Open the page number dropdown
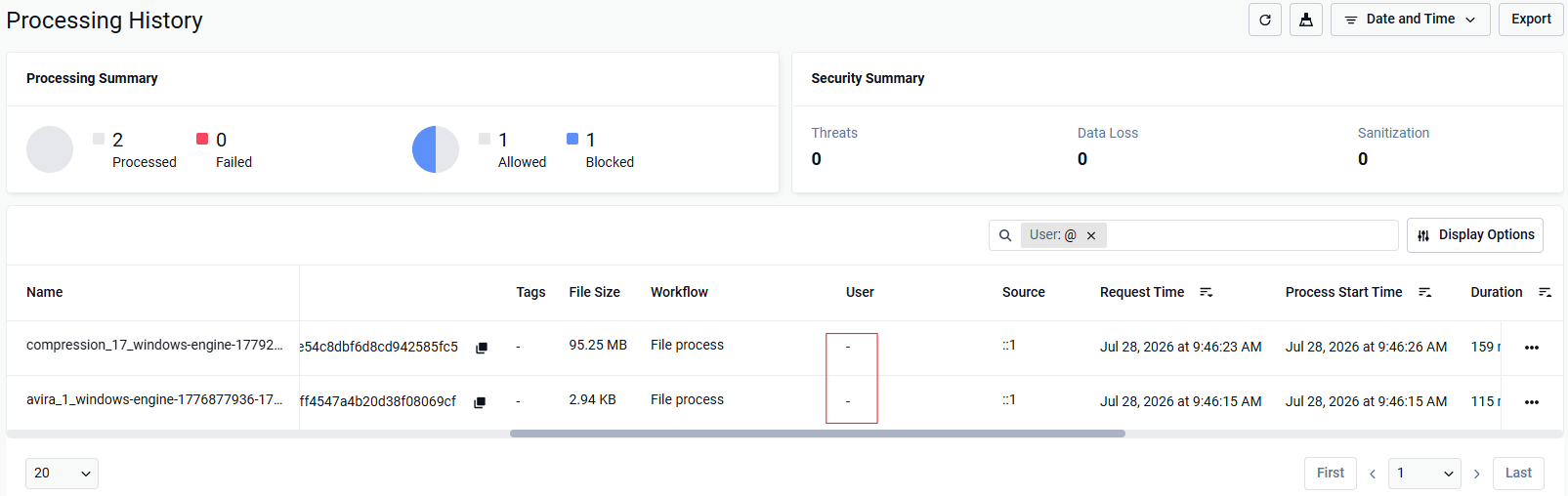Screen dimensions: 1568x496 1425,474
